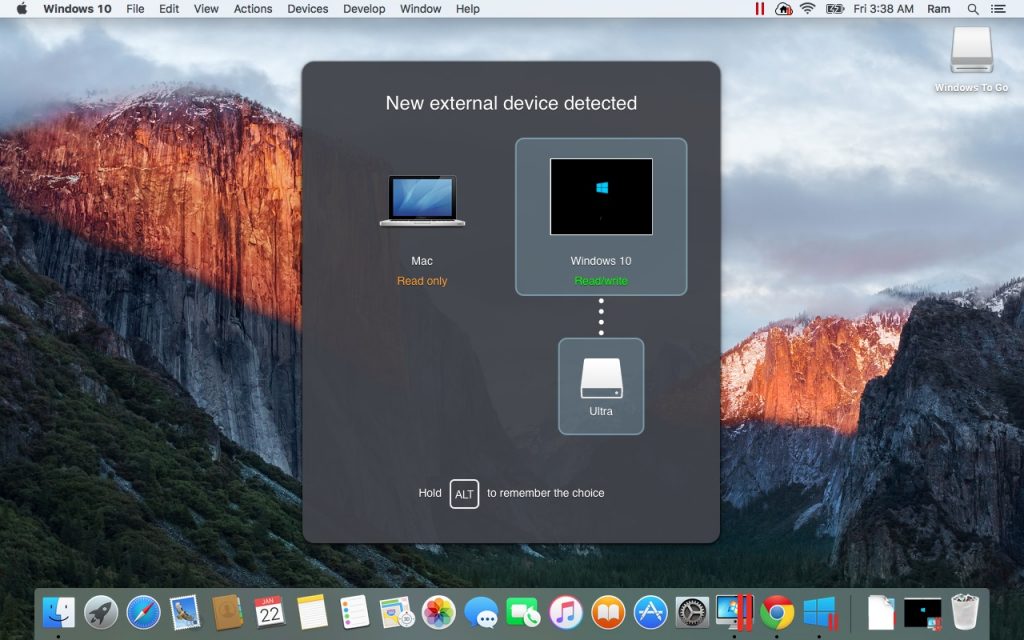This screenshot has width=1024, height=640.
Task: Open Notification Center from the menu bar
Action: 997,9
